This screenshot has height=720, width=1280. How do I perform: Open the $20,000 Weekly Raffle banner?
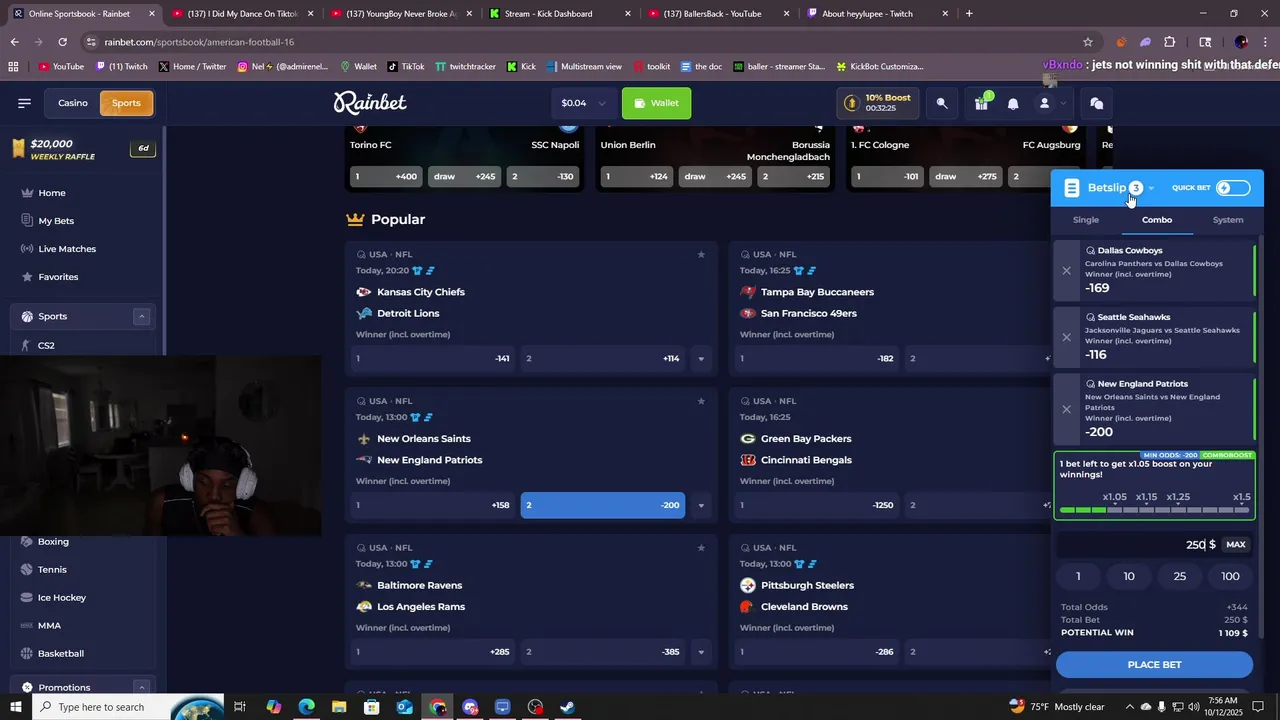82,149
